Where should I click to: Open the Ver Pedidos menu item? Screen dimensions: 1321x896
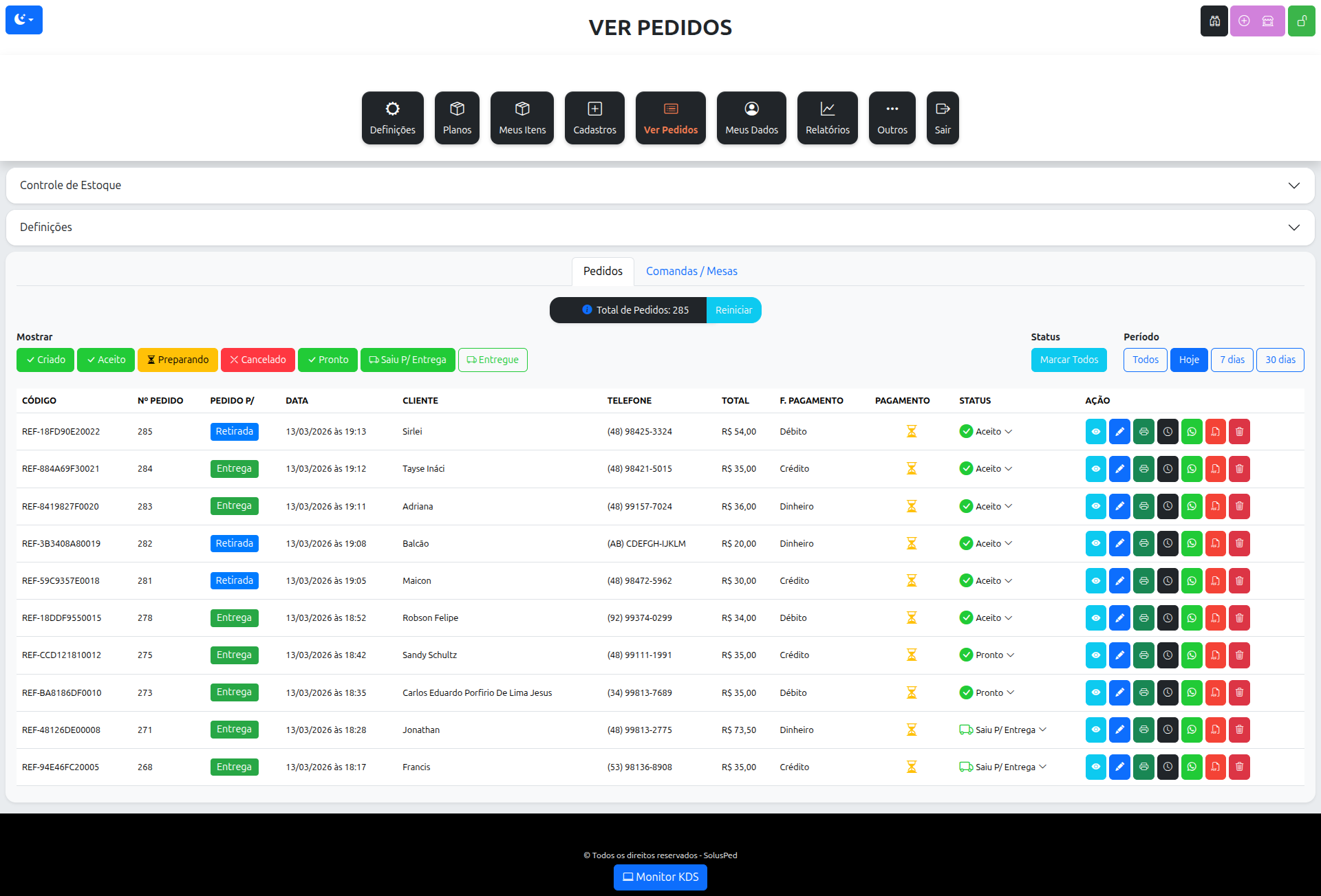coord(670,118)
